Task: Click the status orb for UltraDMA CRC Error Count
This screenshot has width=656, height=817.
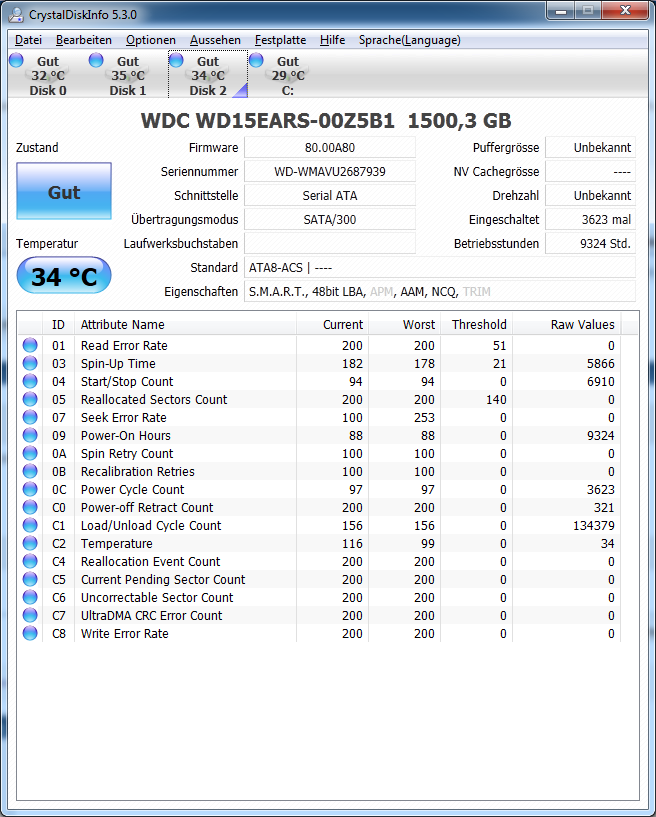Action: point(30,615)
